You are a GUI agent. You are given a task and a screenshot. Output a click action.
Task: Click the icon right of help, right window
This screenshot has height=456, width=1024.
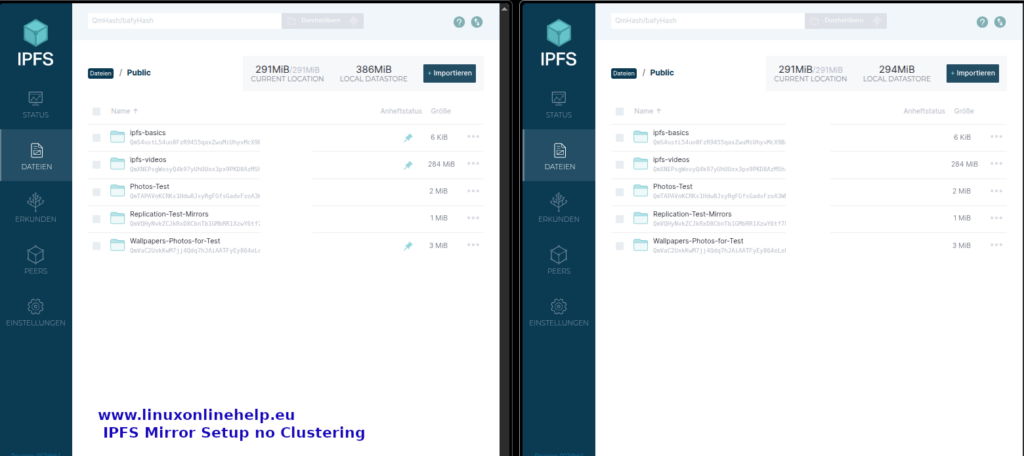click(1000, 22)
